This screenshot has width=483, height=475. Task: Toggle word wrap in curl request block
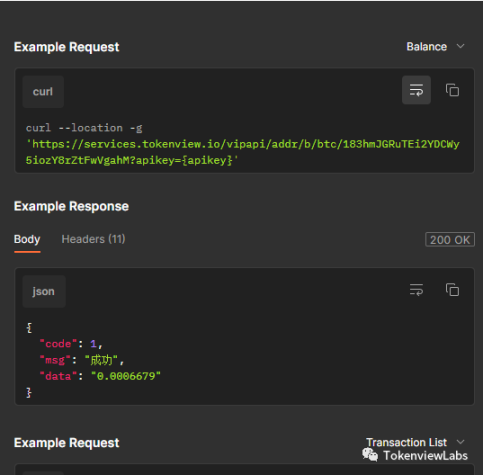(x=416, y=90)
